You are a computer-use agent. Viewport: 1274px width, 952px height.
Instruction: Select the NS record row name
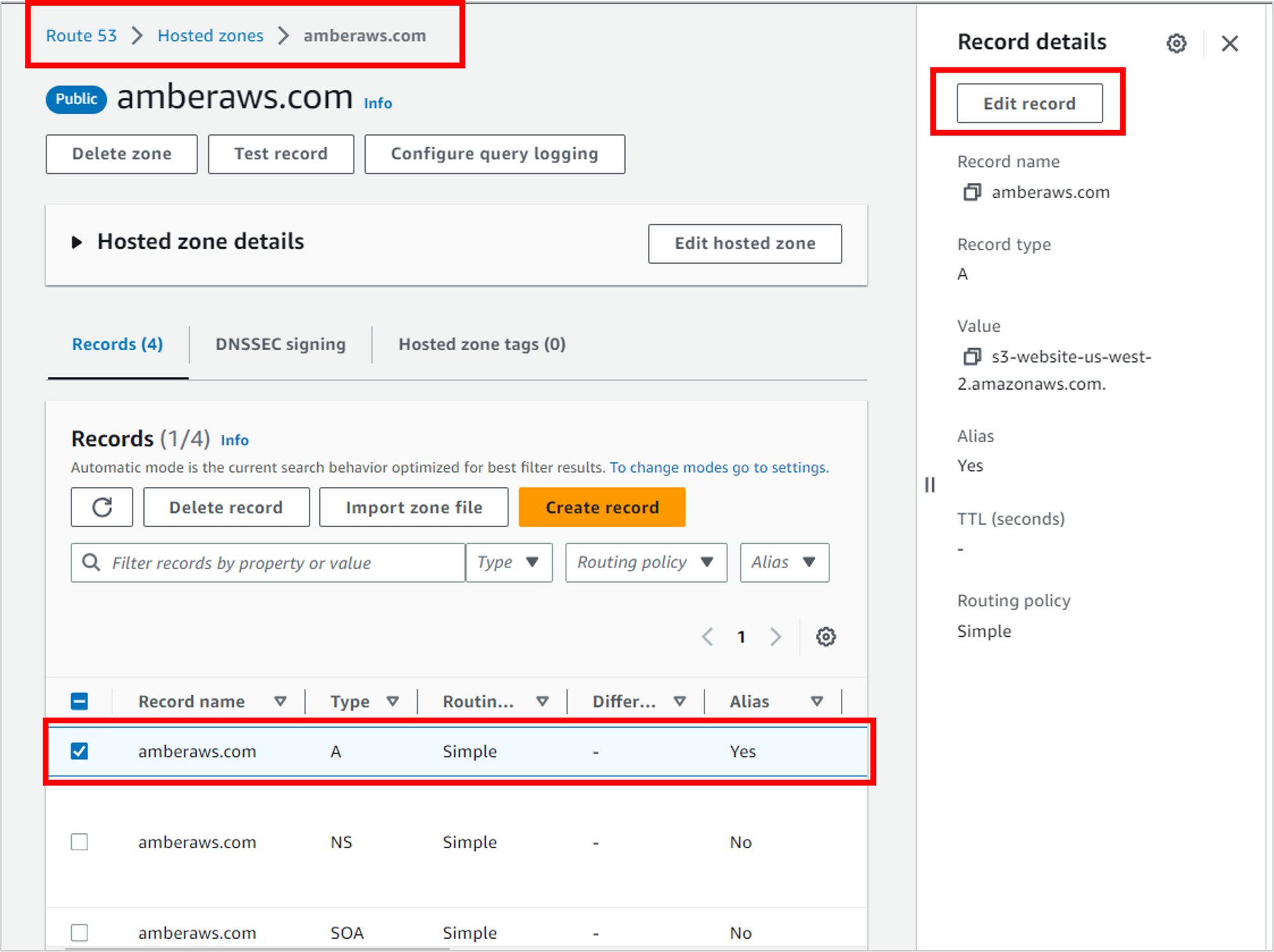197,842
